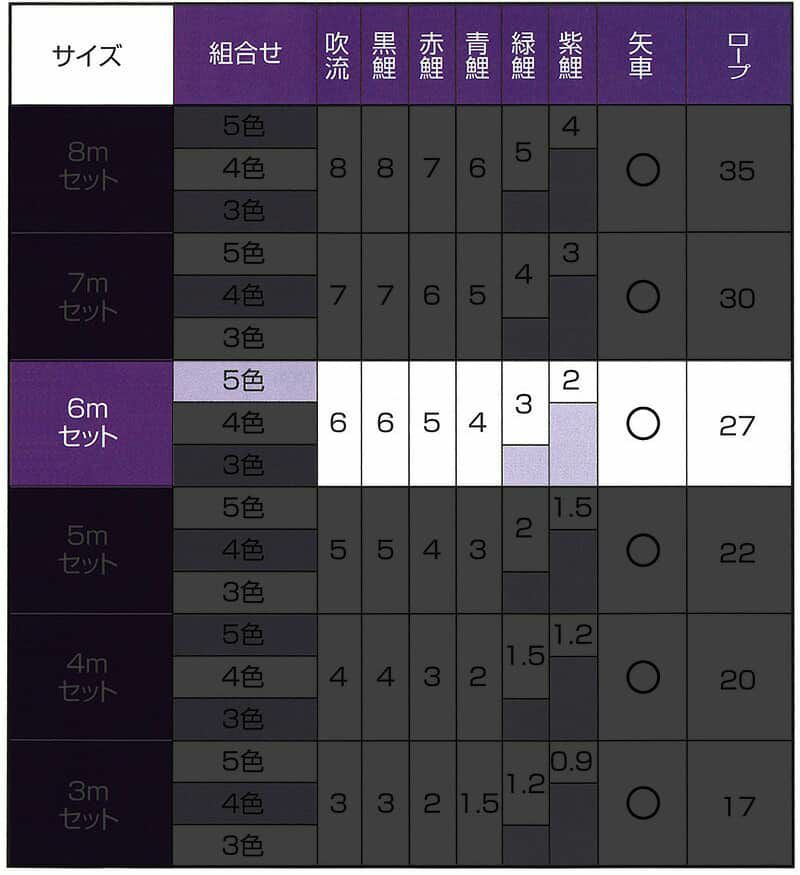Click the 0.9 value in 紫鯉 column
800x875 pixels.
572,762
